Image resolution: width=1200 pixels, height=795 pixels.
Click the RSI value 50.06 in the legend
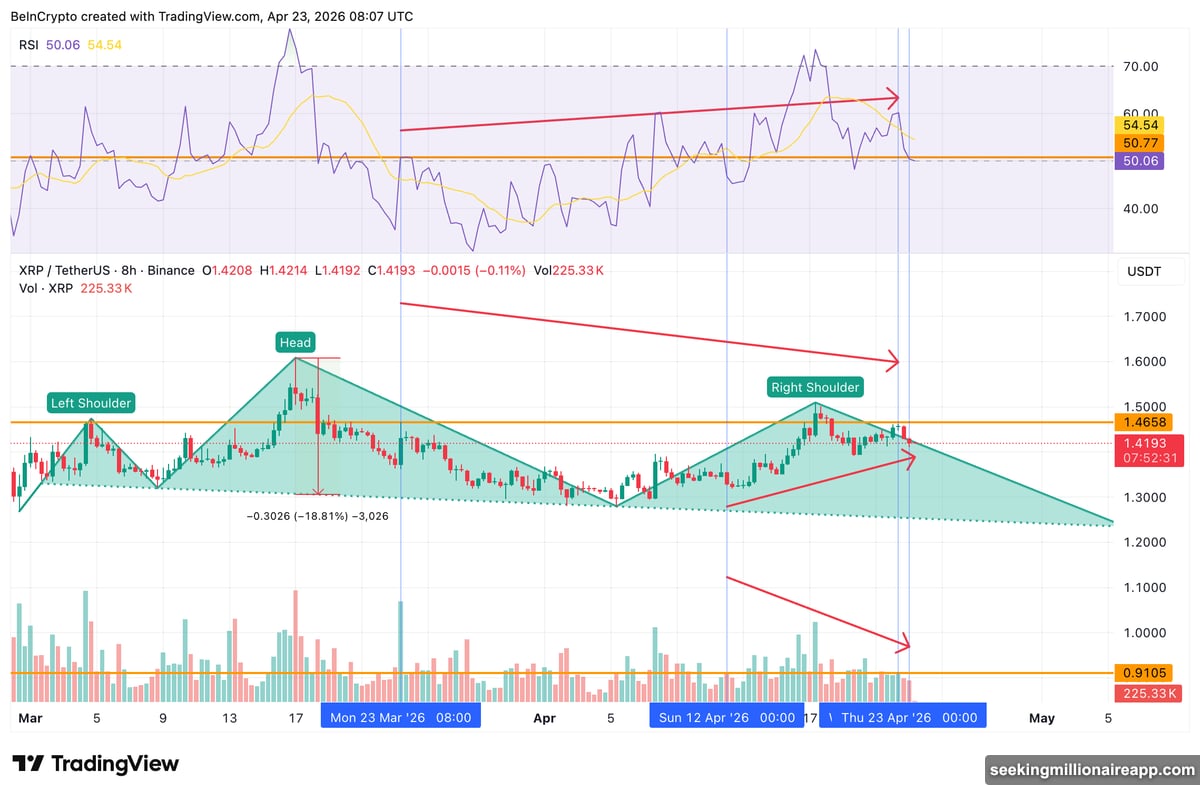coord(62,44)
